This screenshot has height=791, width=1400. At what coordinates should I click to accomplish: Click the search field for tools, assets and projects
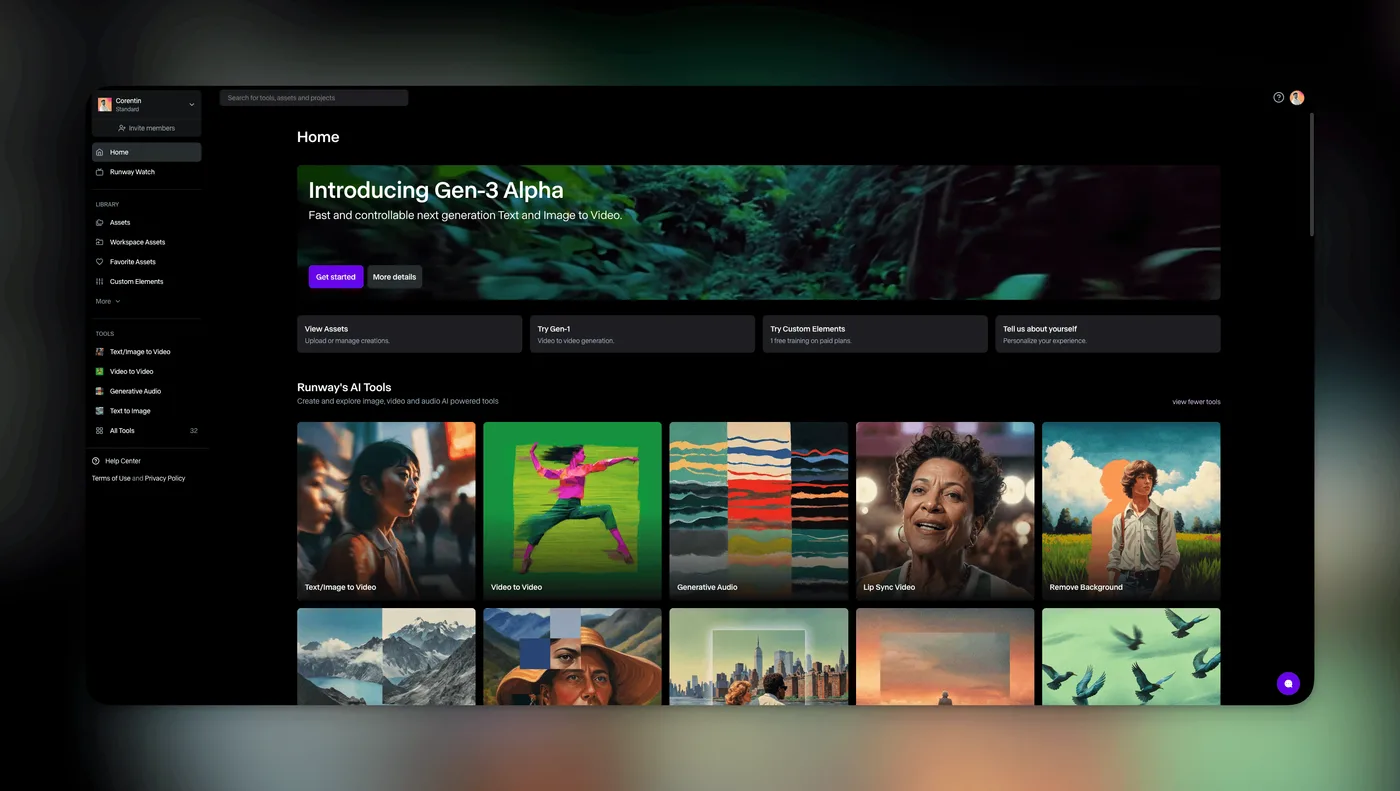point(314,98)
